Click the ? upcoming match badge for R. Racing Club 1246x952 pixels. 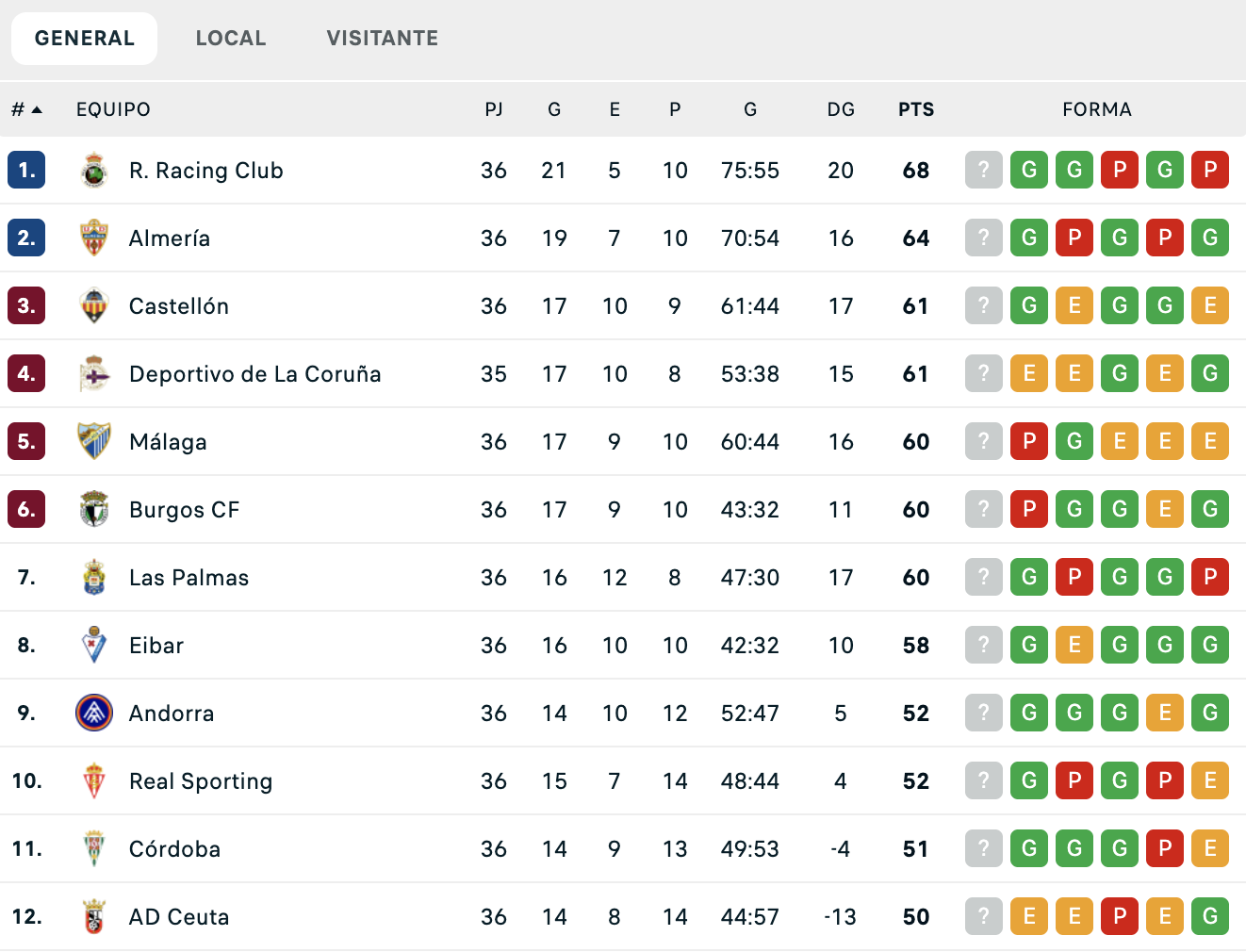pyautogui.click(x=983, y=171)
